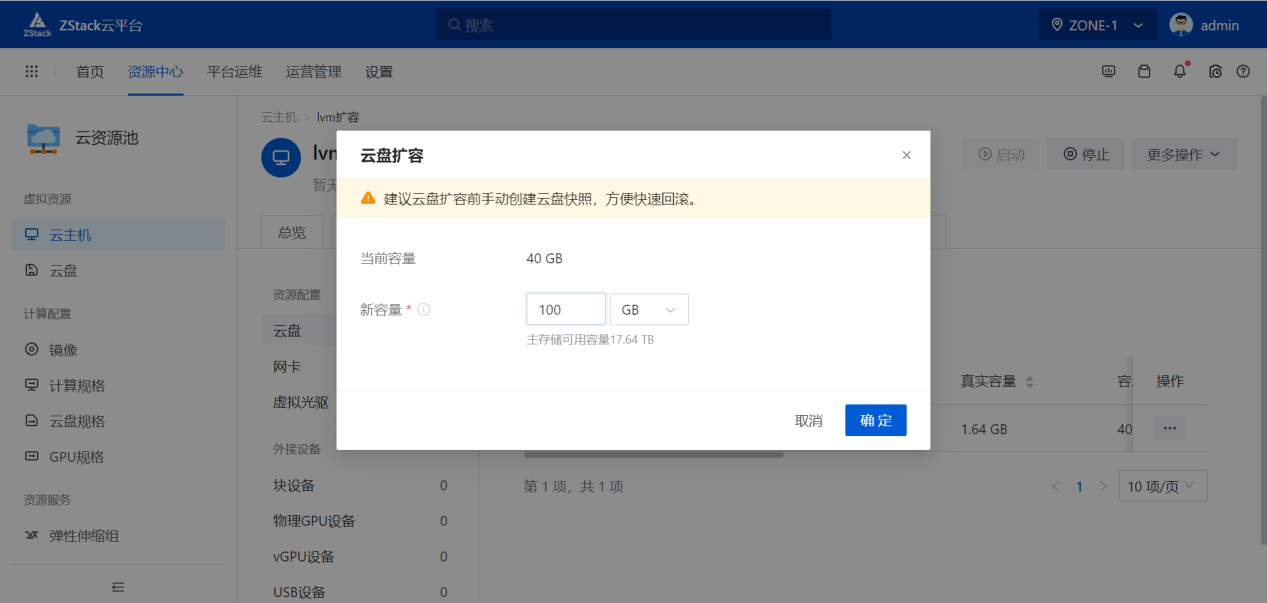Click the new capacity input showing 100

point(565,309)
